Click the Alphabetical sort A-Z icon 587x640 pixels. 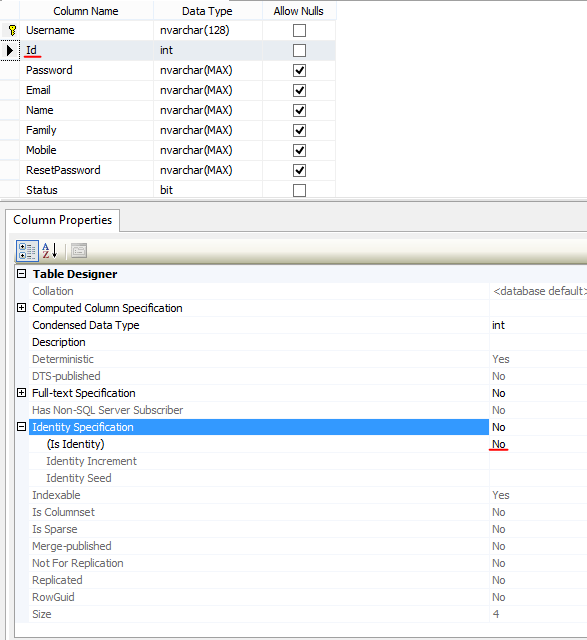click(x=50, y=251)
